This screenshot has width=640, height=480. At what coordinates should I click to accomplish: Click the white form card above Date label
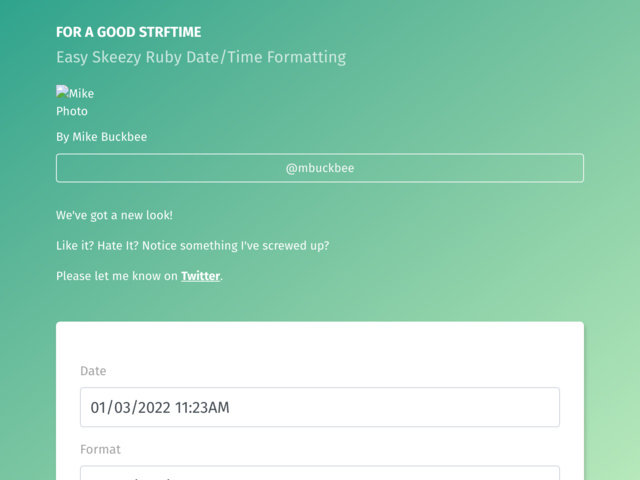(320, 342)
